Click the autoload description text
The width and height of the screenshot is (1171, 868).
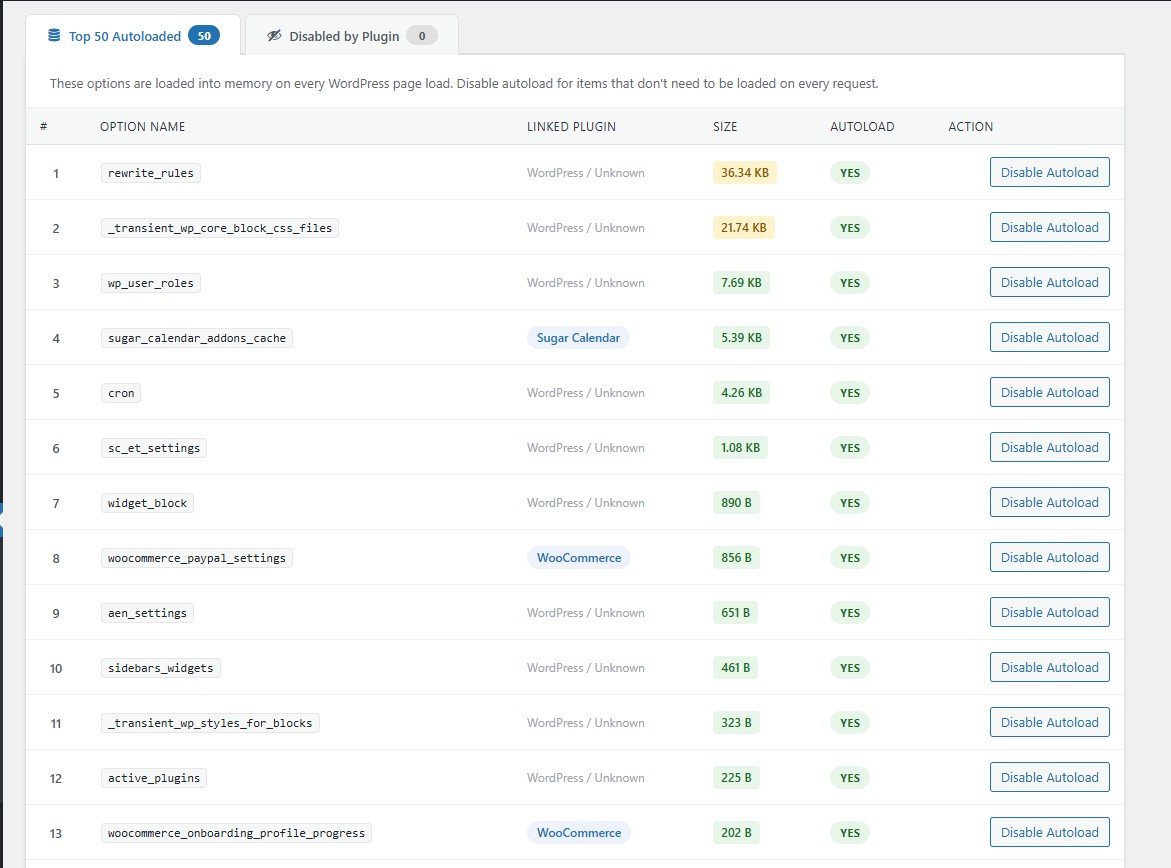pyautogui.click(x=464, y=84)
